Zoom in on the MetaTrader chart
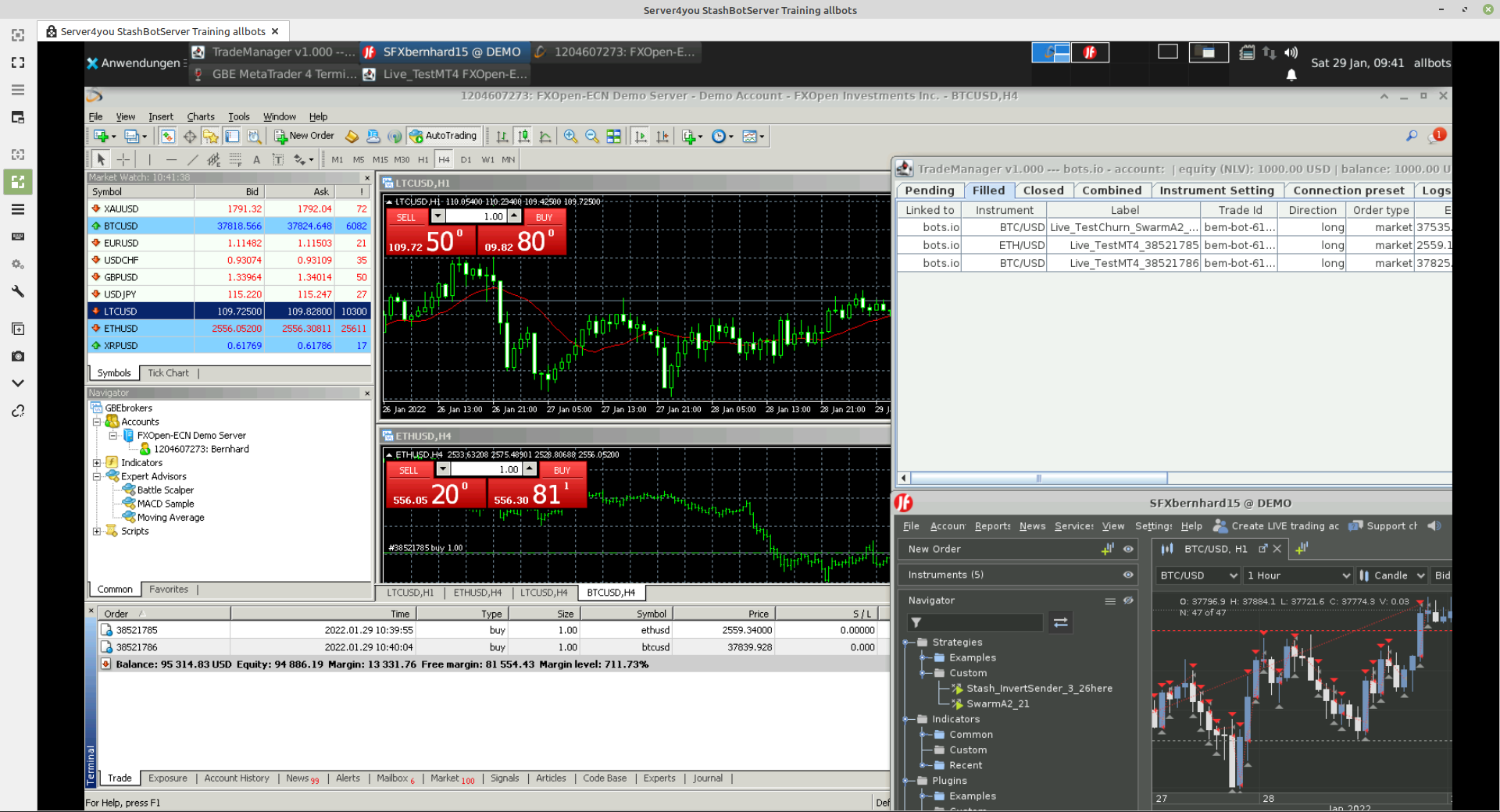 (571, 136)
